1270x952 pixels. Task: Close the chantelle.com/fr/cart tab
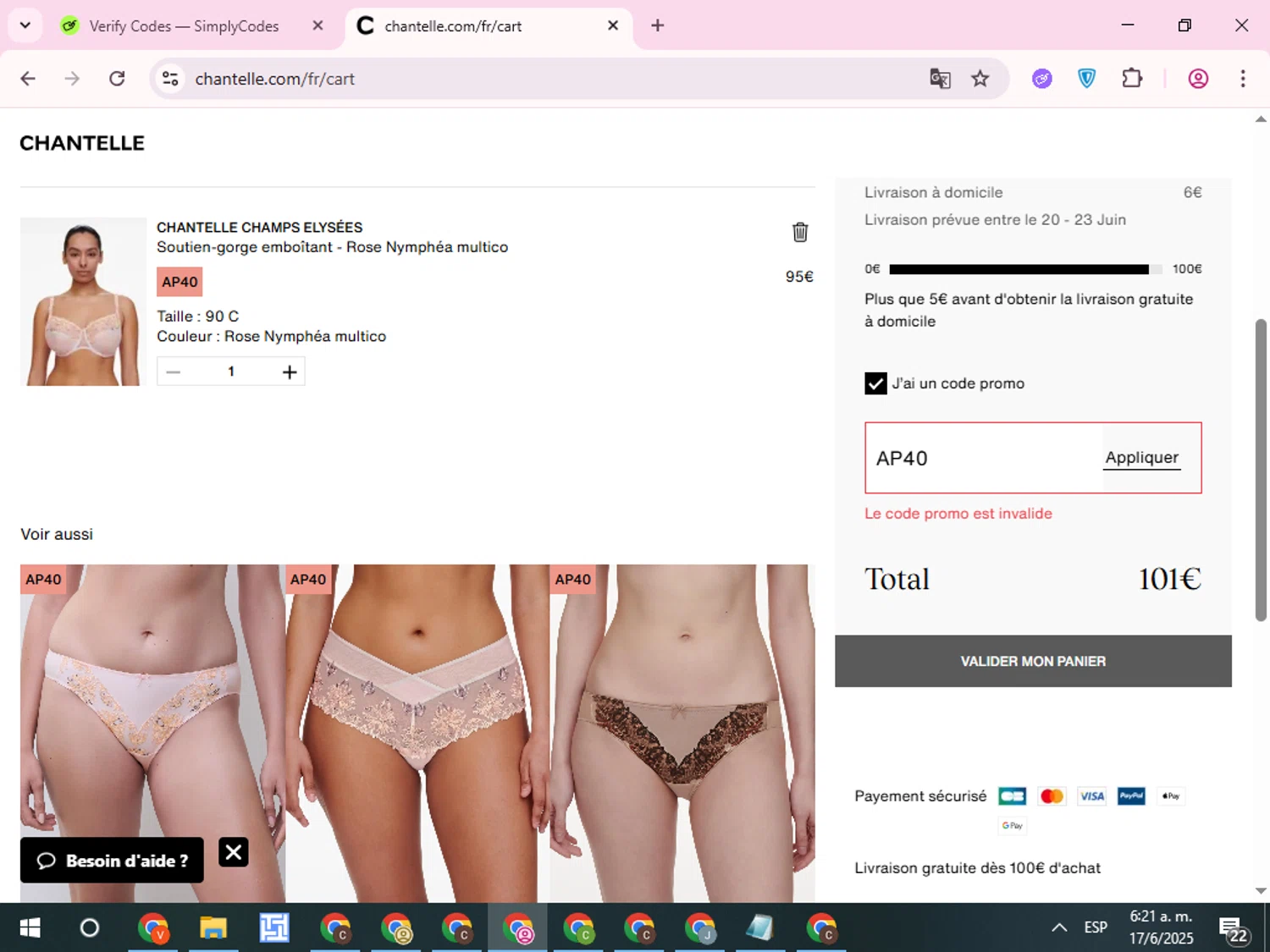pos(613,25)
